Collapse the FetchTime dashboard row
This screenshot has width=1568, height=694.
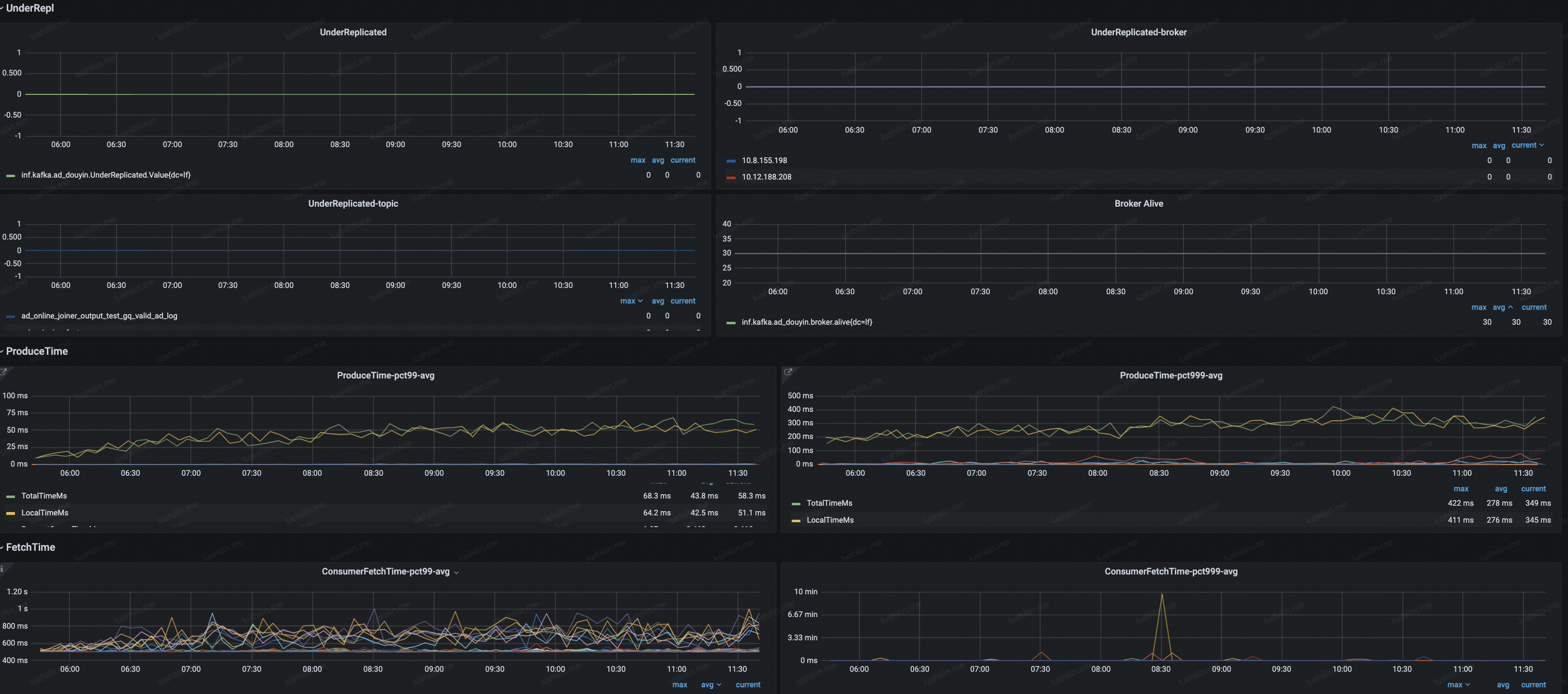[30, 547]
